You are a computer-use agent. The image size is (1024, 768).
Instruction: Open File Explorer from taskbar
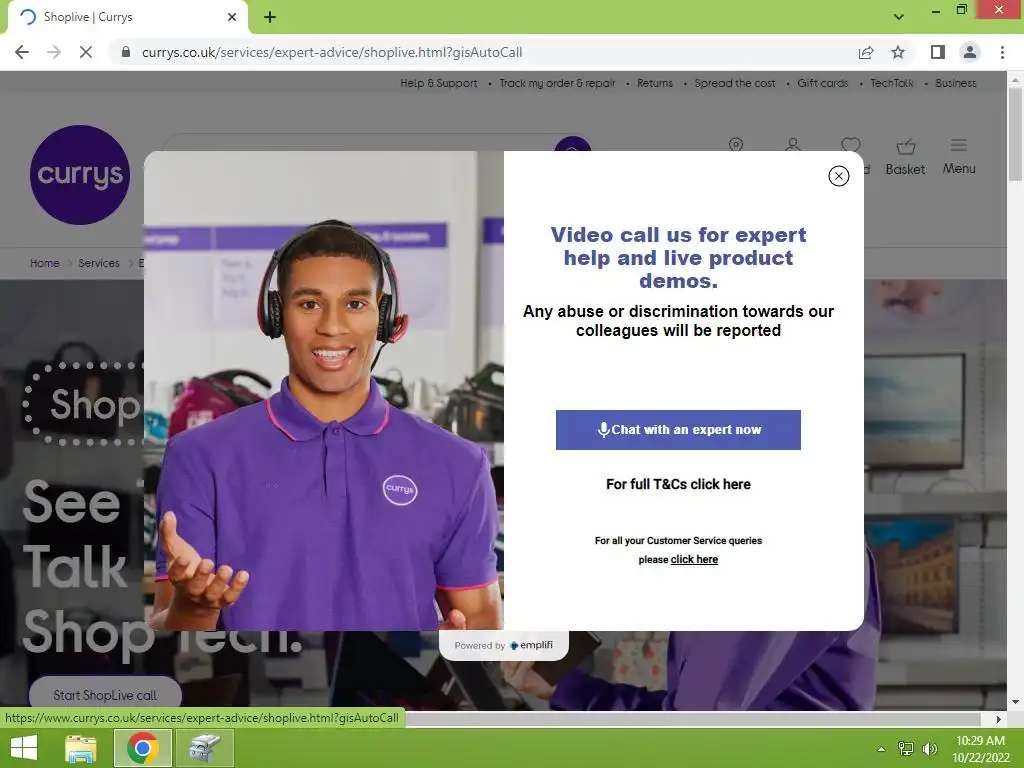pos(81,748)
